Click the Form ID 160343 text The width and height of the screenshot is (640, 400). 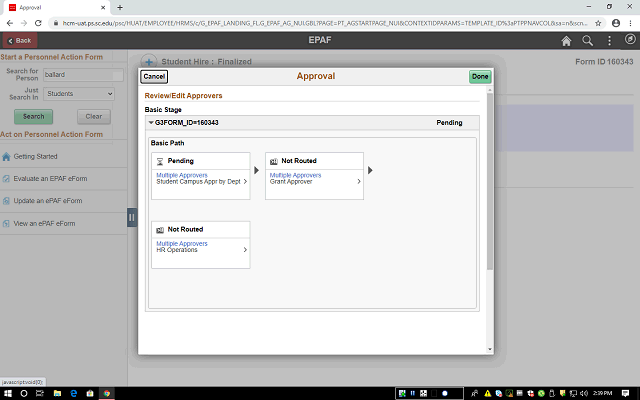pyautogui.click(x=604, y=62)
